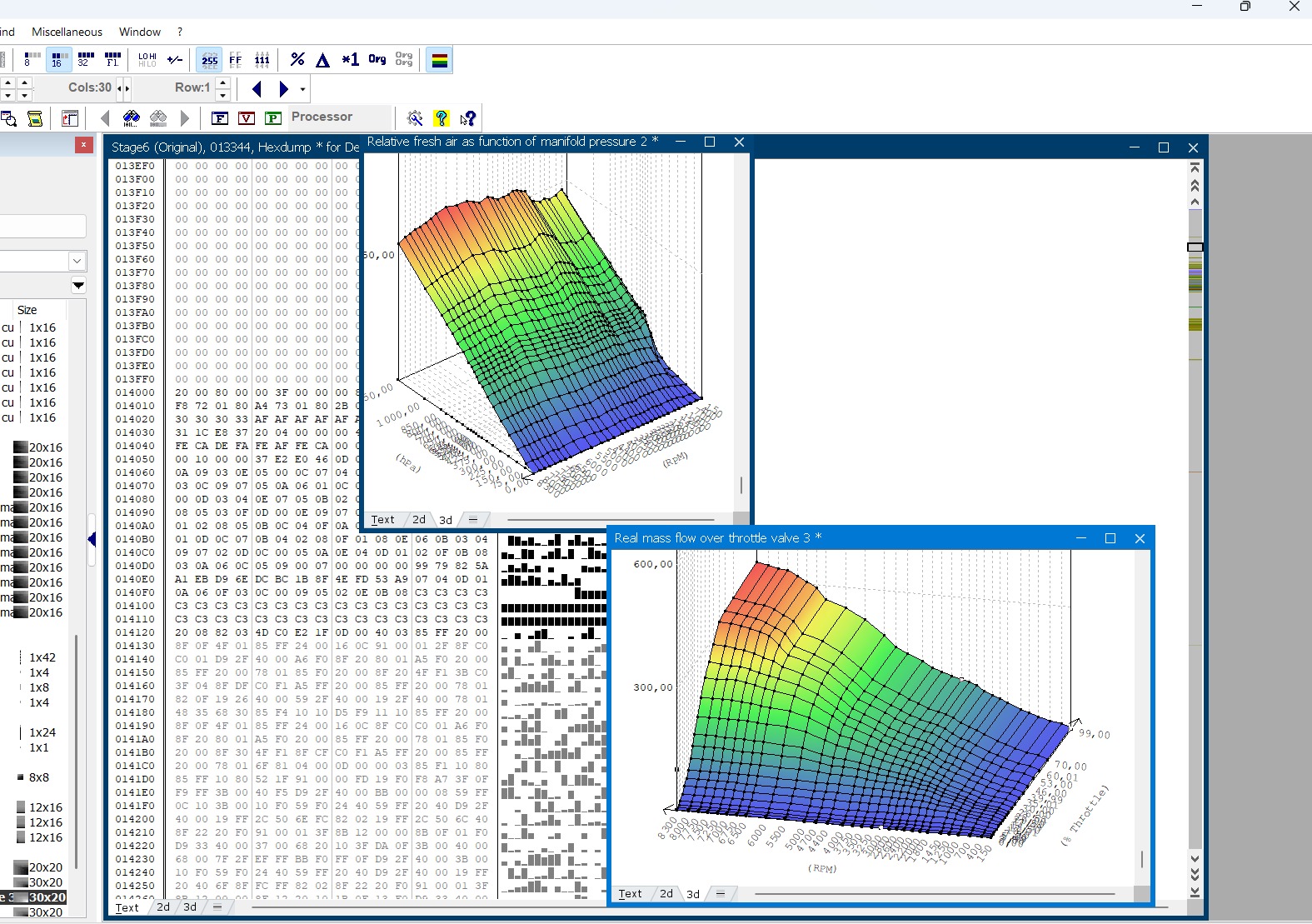
Task: Click the window search magnifier icon
Action: [9, 118]
